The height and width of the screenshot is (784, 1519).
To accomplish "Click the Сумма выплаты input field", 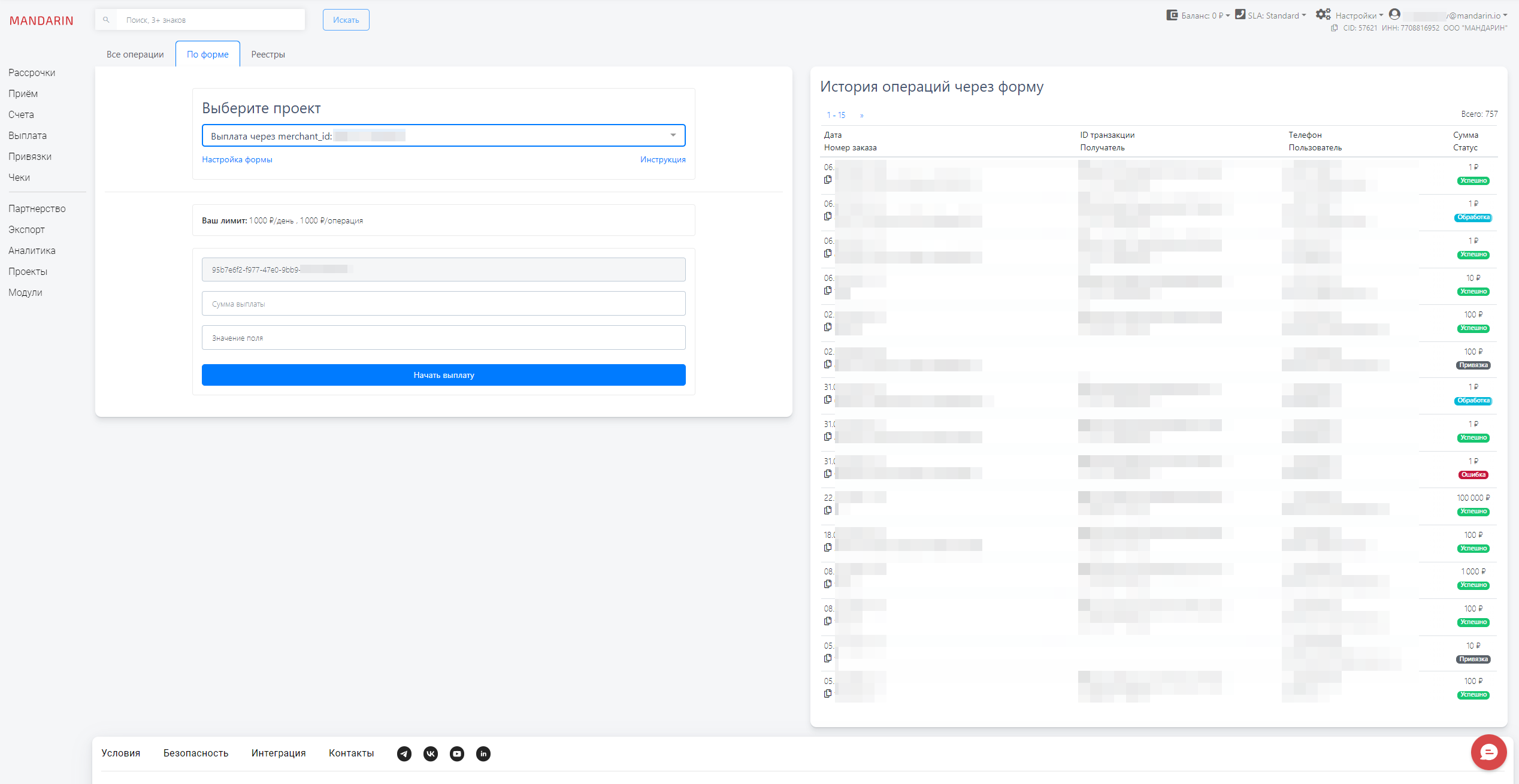I will (443, 304).
